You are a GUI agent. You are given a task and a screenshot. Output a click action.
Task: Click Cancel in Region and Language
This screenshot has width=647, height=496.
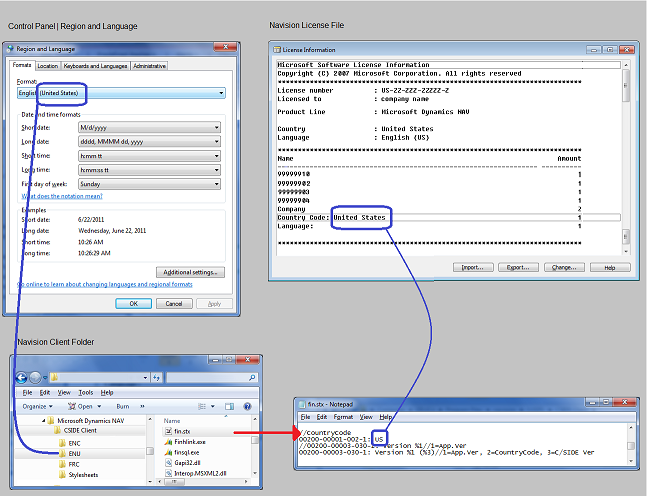pyautogui.click(x=174, y=304)
